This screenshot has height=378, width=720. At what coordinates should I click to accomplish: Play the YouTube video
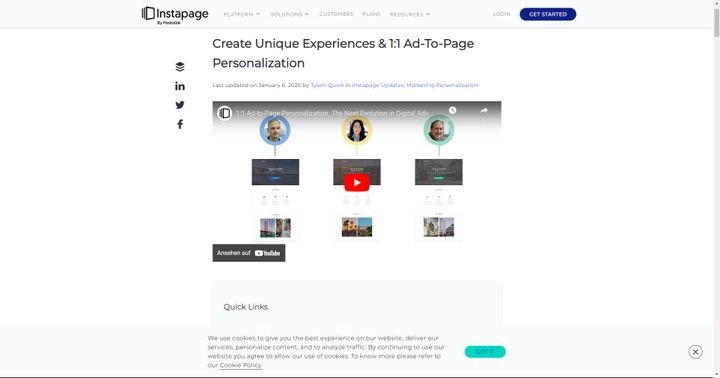click(x=357, y=182)
